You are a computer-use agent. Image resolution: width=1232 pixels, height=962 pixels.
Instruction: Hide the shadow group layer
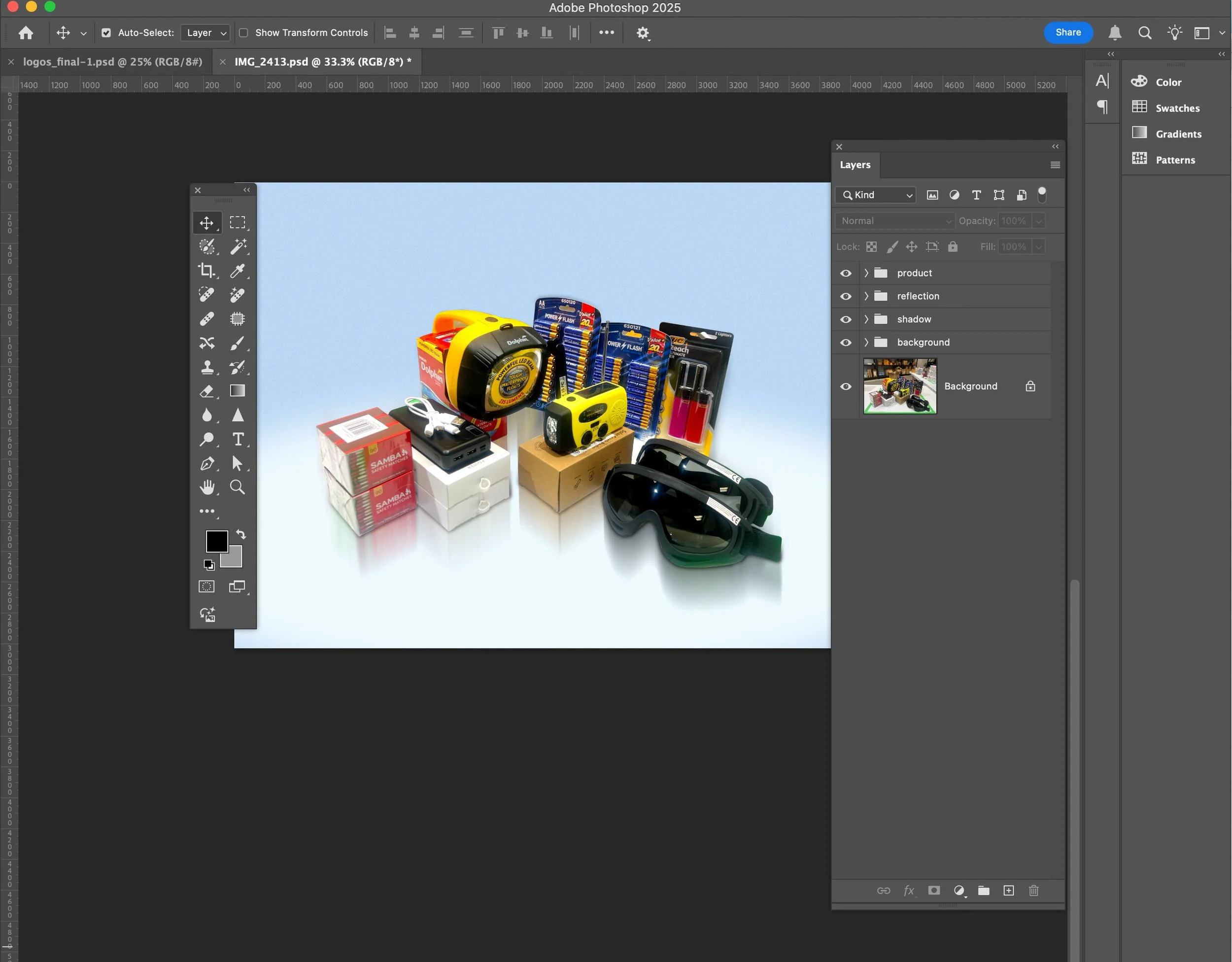[846, 319]
